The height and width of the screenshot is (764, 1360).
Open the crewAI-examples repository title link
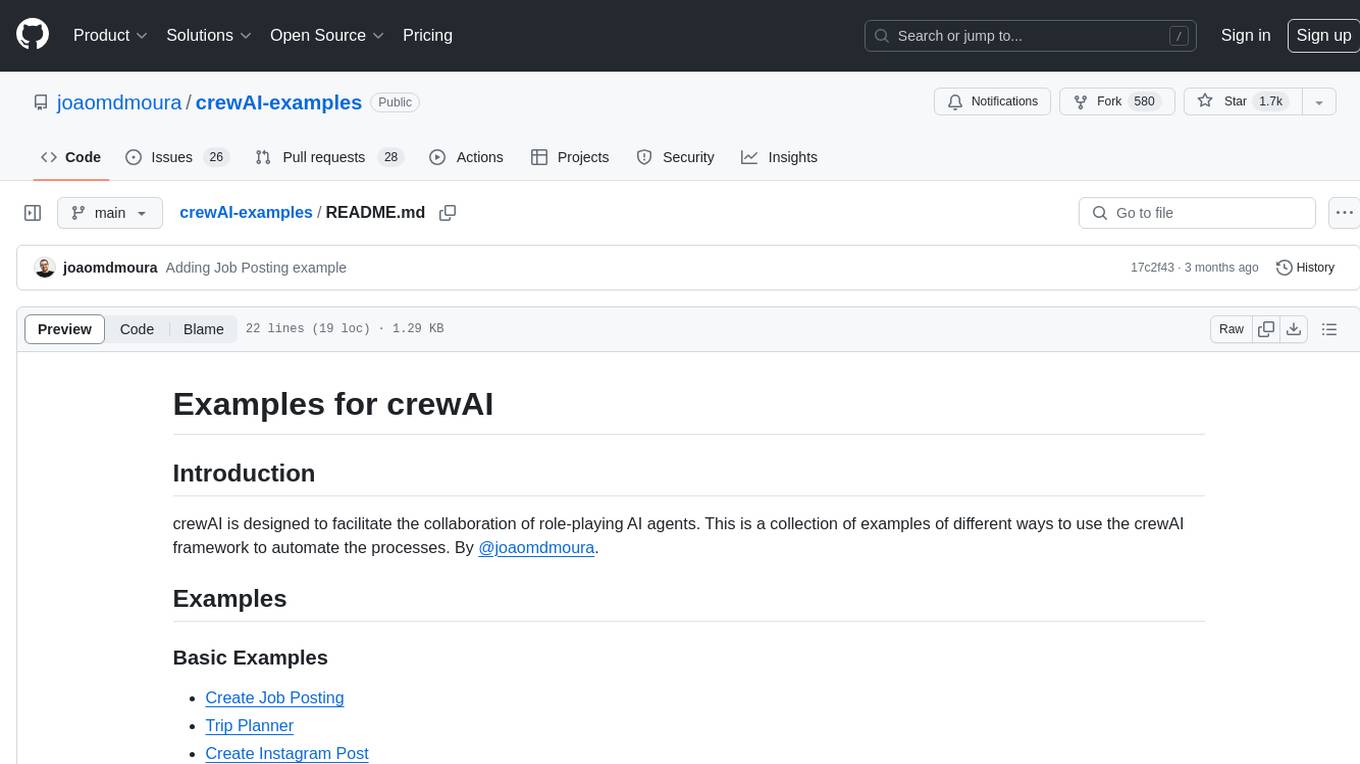[x=279, y=102]
